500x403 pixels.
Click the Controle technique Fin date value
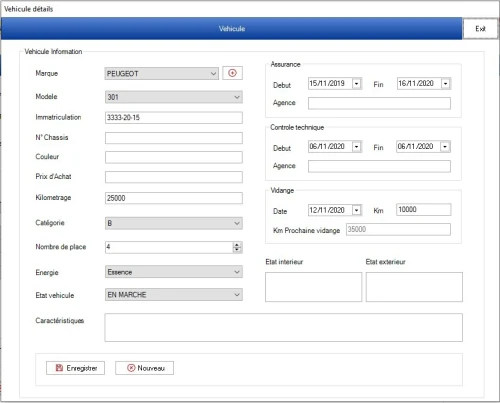click(x=415, y=146)
